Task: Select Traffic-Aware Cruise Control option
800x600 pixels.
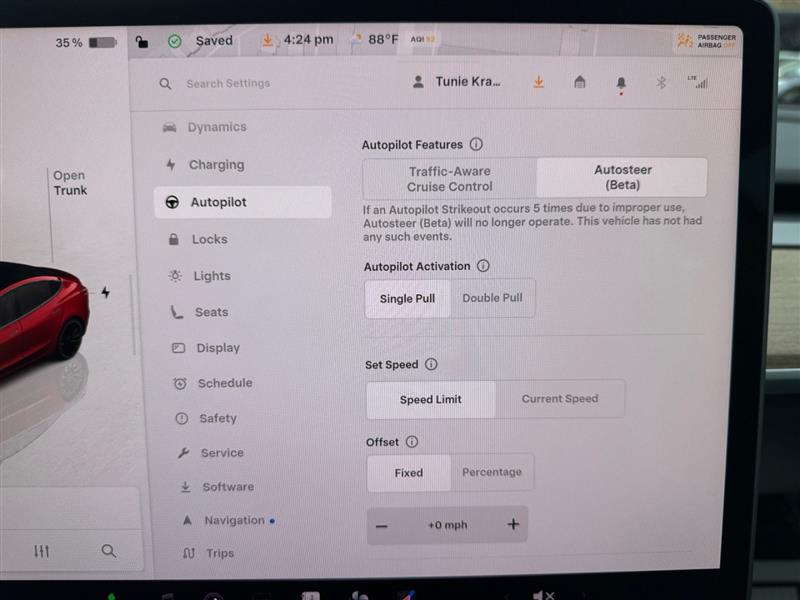Action: [449, 179]
